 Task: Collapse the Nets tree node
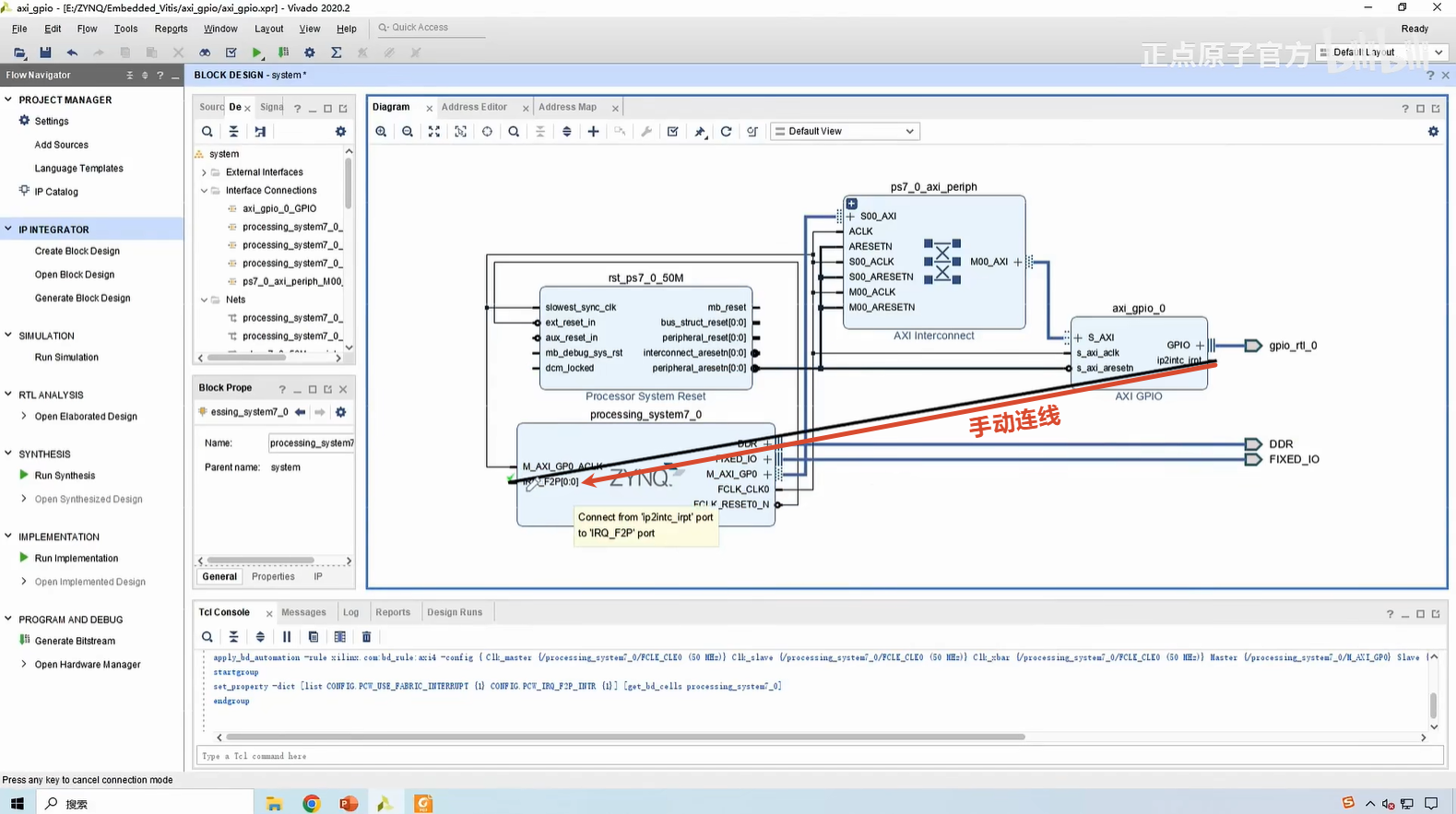204,300
